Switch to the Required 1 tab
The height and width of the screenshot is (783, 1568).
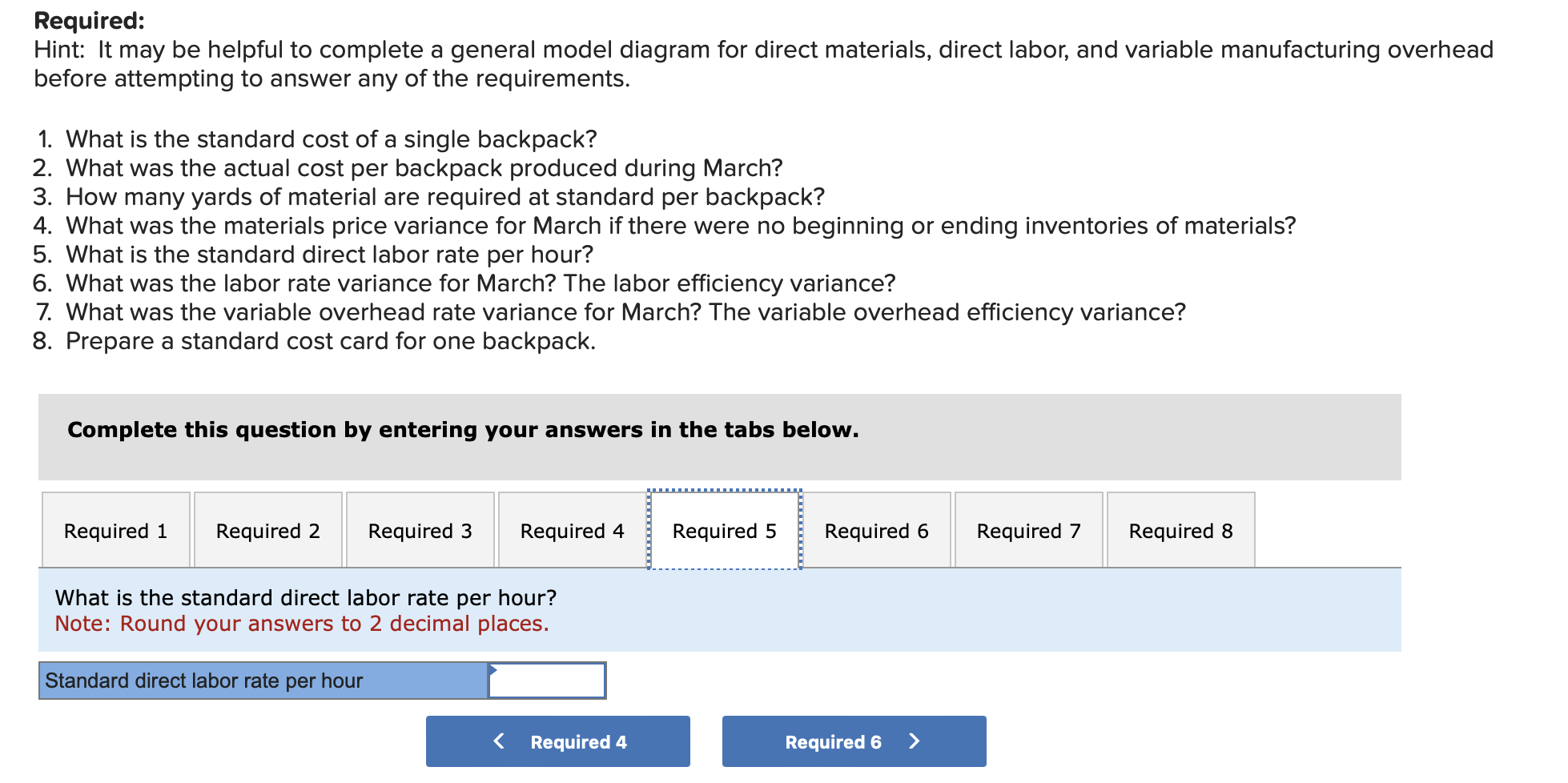click(115, 530)
